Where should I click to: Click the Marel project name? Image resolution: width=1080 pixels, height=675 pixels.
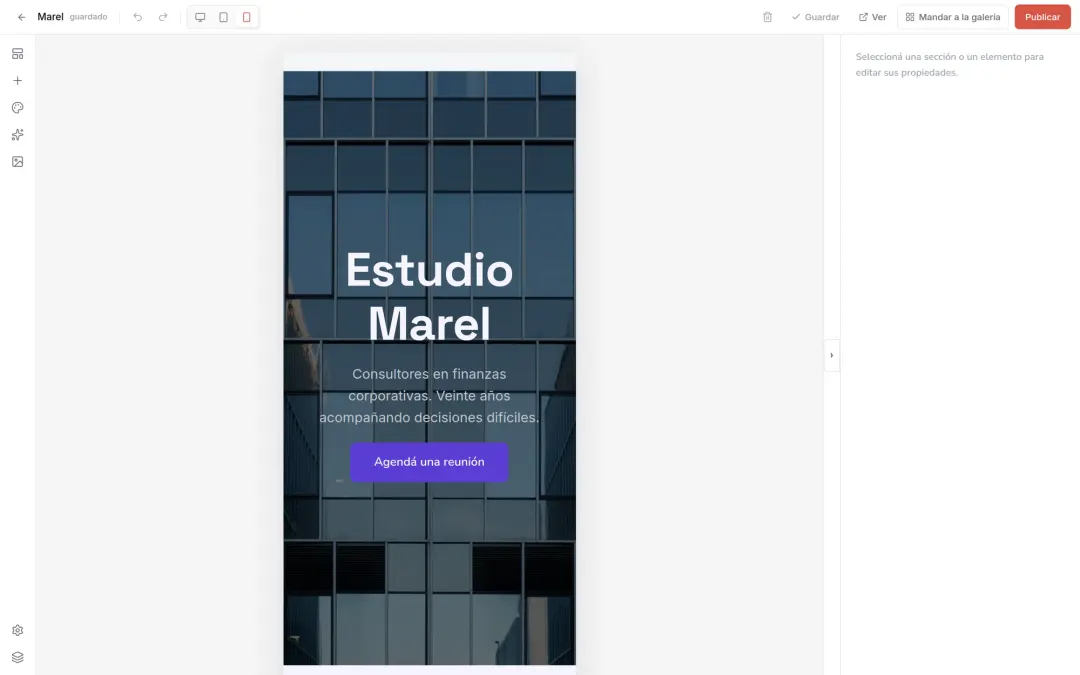[50, 17]
